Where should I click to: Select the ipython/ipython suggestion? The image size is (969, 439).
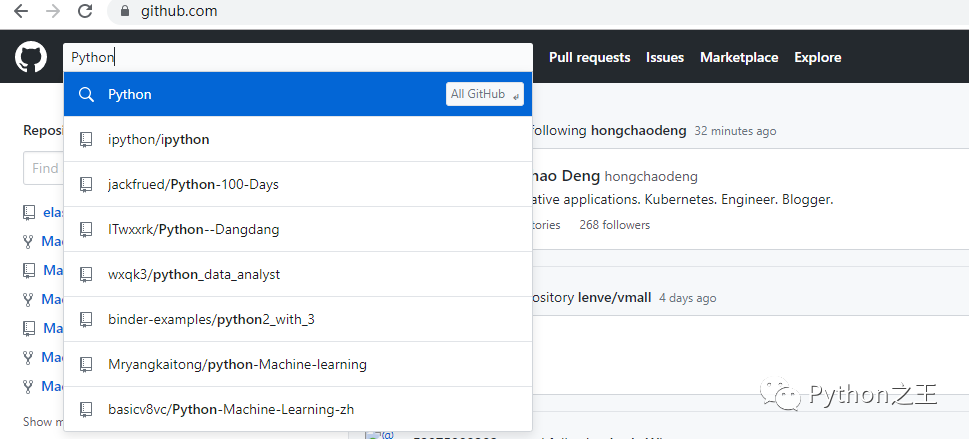tap(298, 139)
